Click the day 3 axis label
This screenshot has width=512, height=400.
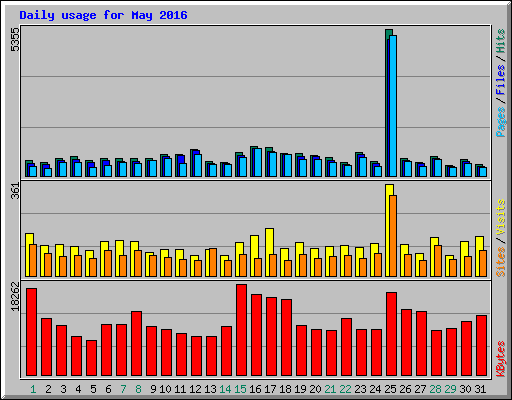click(63, 389)
